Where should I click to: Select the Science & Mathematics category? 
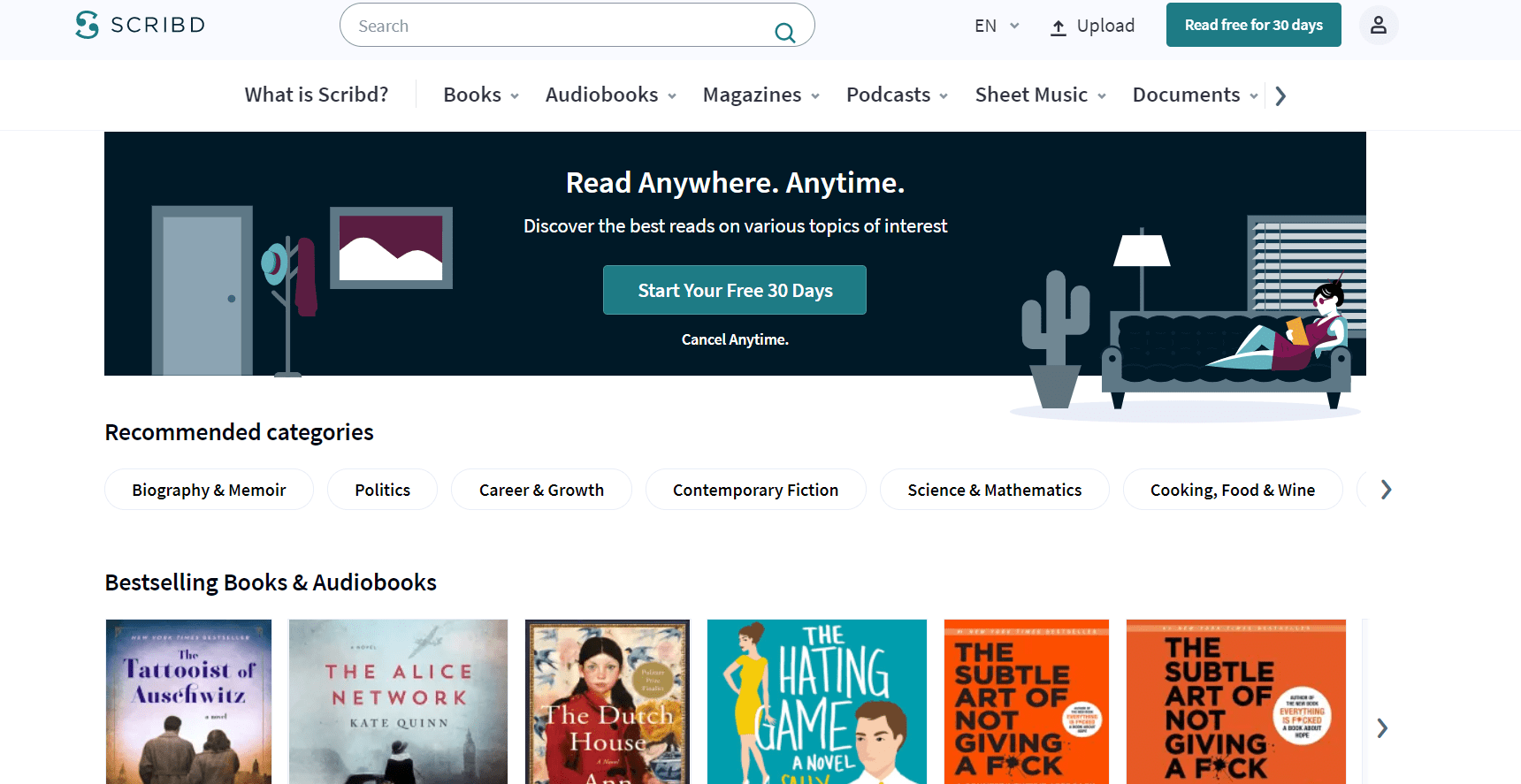point(994,490)
